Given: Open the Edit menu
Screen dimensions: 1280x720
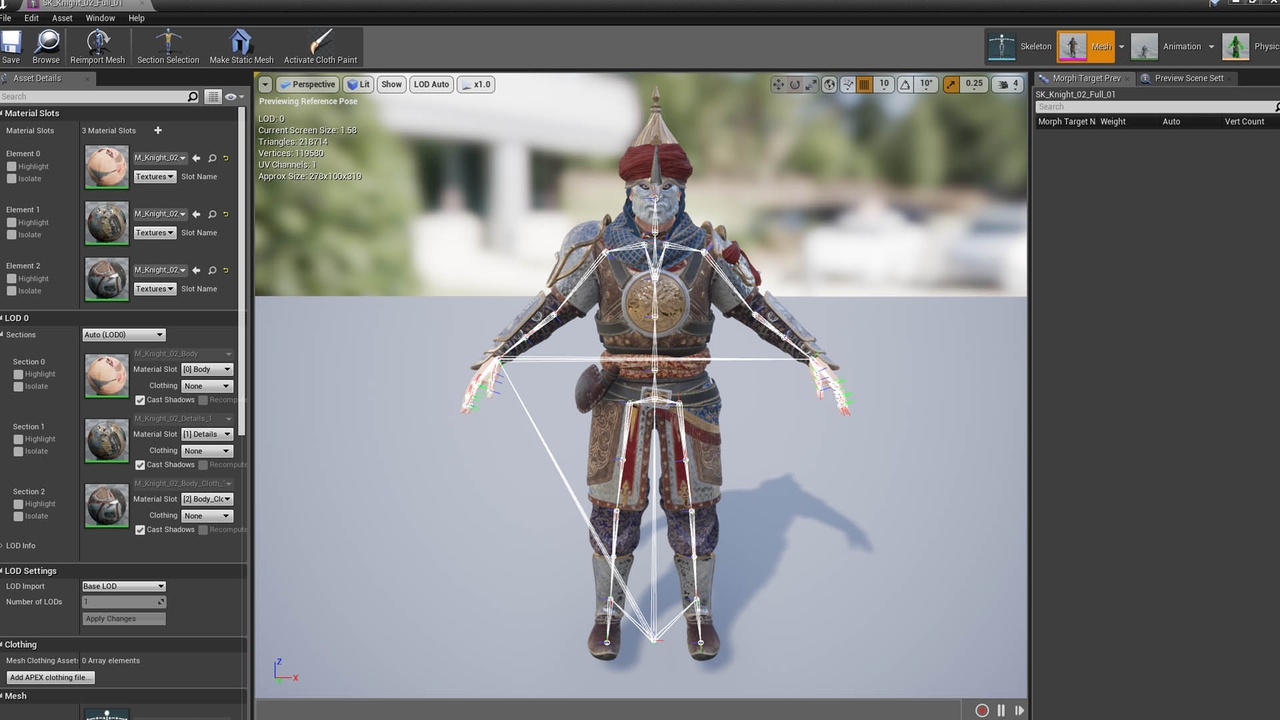Looking at the screenshot, I should click(x=32, y=18).
